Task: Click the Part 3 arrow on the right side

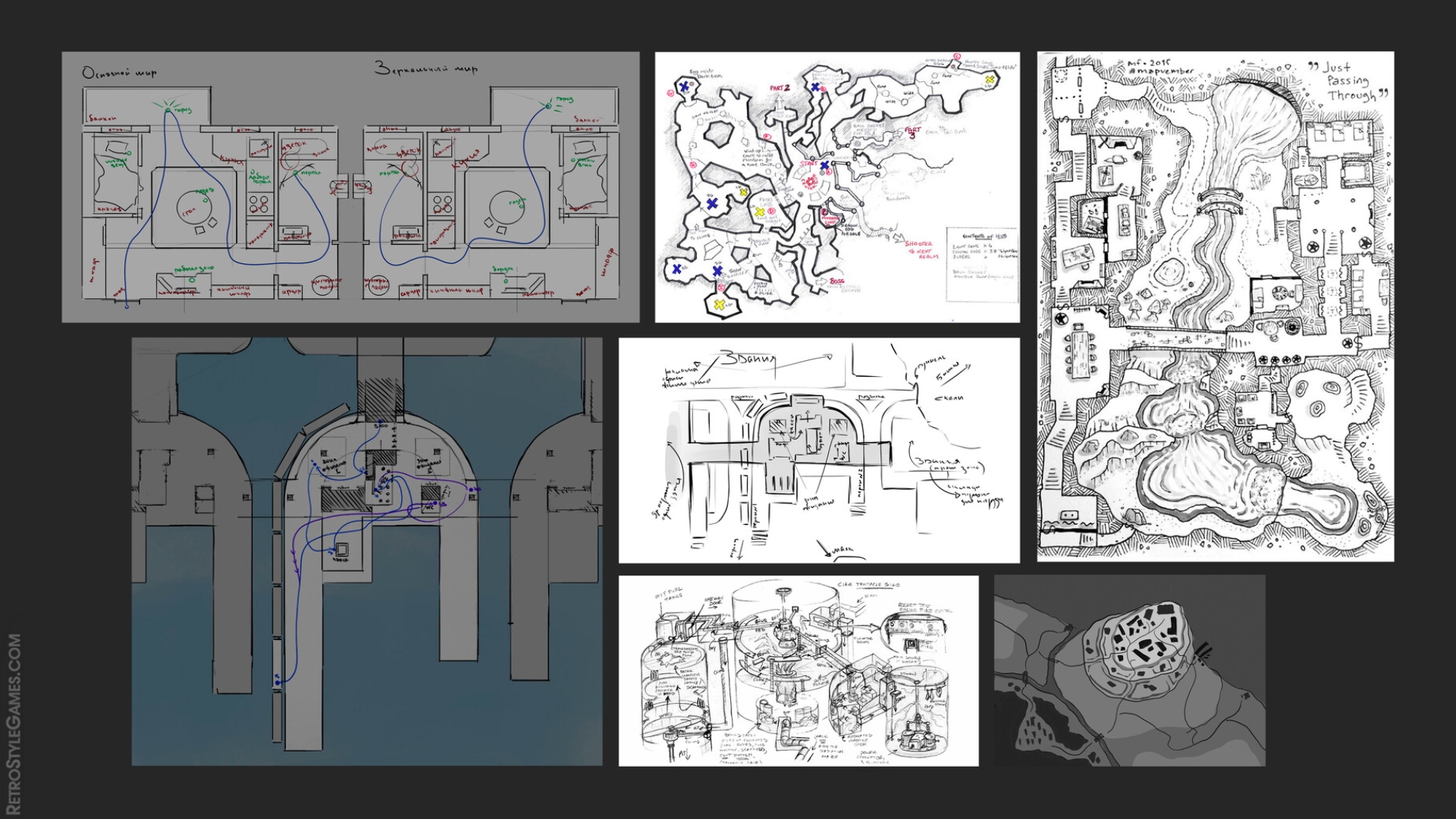Action: coord(897,133)
